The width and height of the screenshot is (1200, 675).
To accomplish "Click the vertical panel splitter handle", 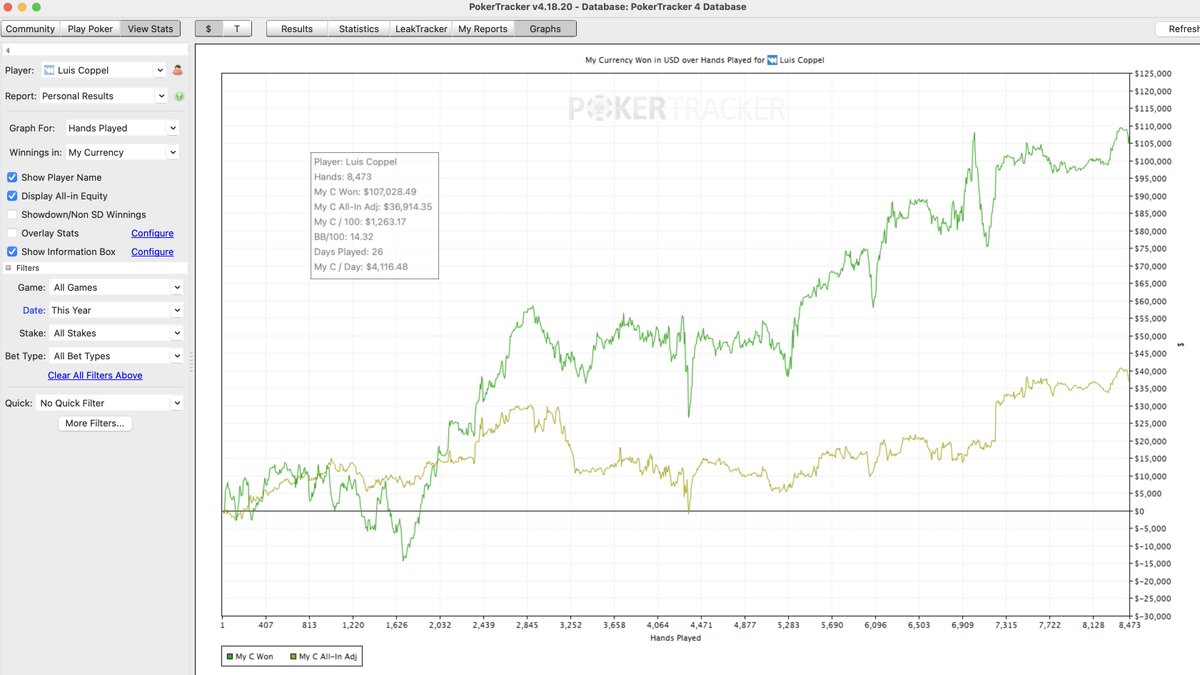I will pyautogui.click(x=191, y=361).
